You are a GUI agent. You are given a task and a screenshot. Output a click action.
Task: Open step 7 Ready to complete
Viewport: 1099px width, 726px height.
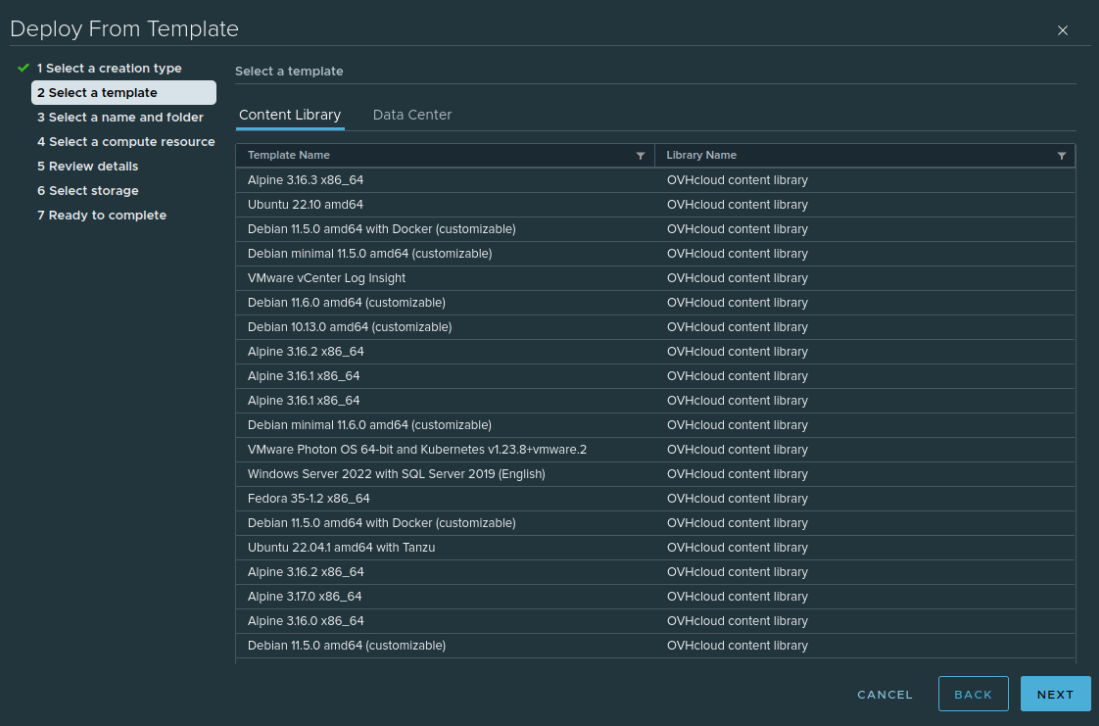[101, 215]
